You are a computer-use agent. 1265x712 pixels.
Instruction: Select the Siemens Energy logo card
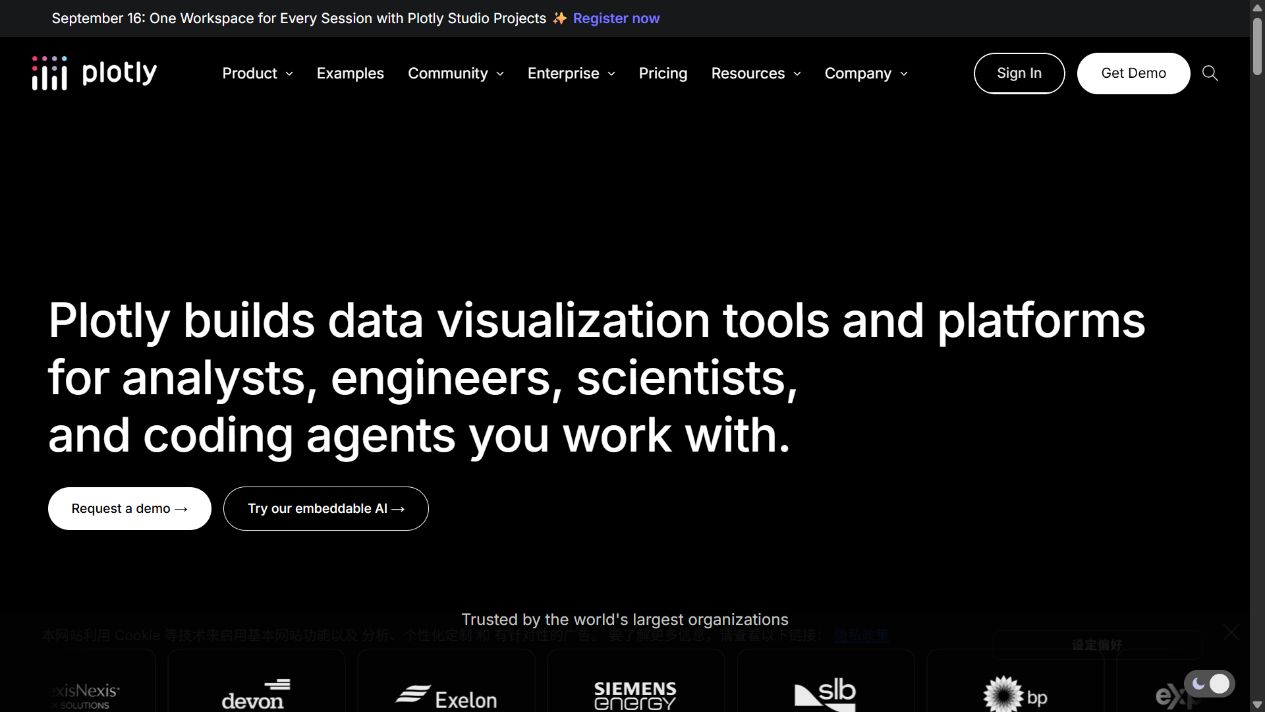[636, 681]
